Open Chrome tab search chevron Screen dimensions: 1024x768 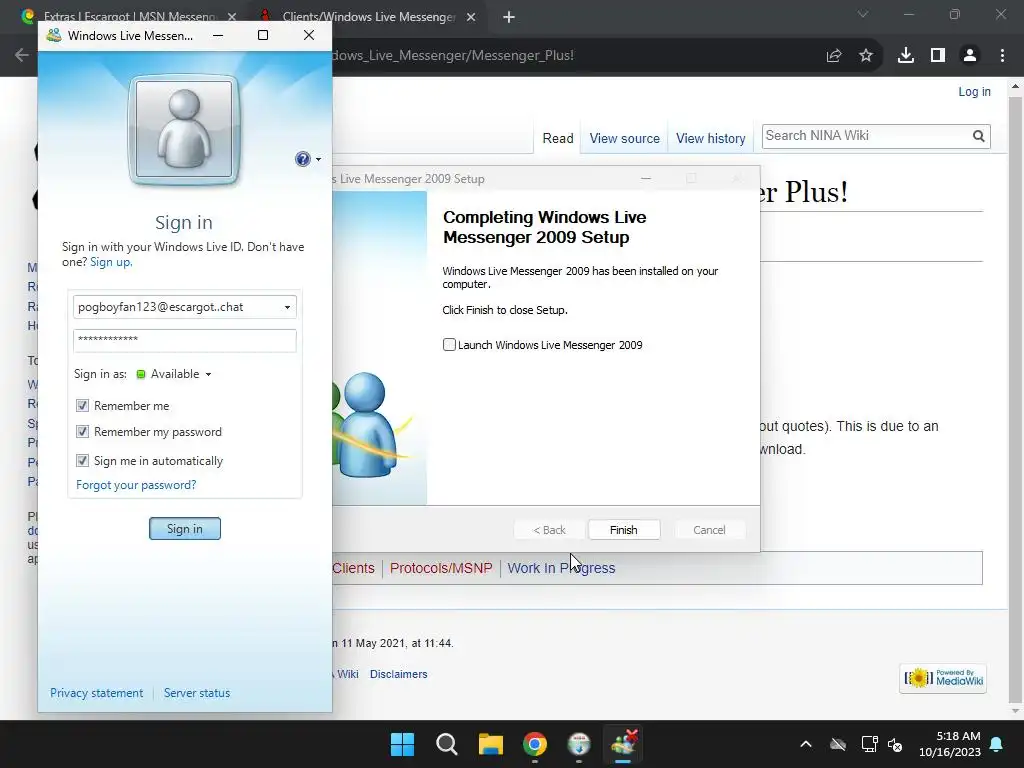pos(863,14)
